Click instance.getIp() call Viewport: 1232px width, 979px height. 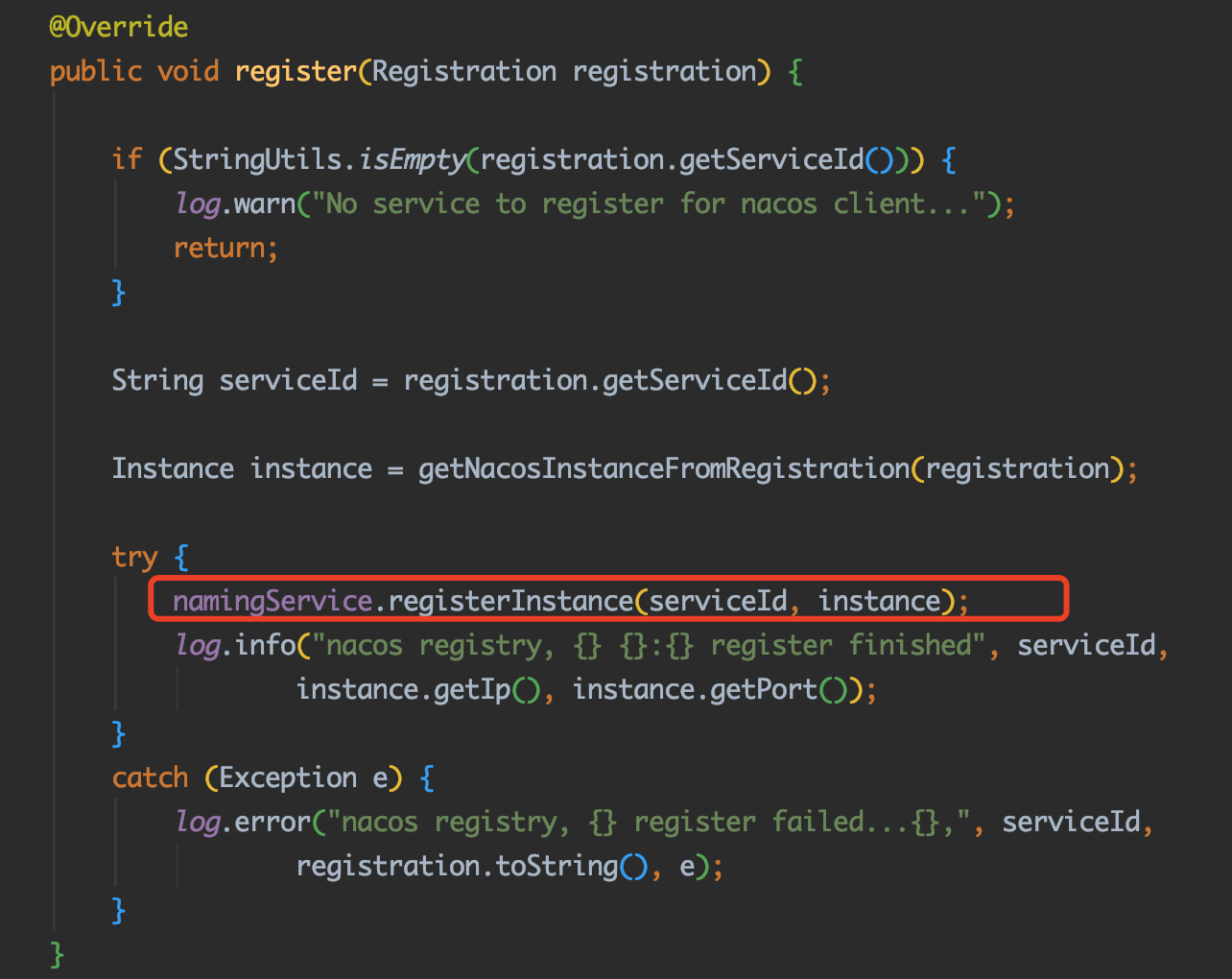418,689
